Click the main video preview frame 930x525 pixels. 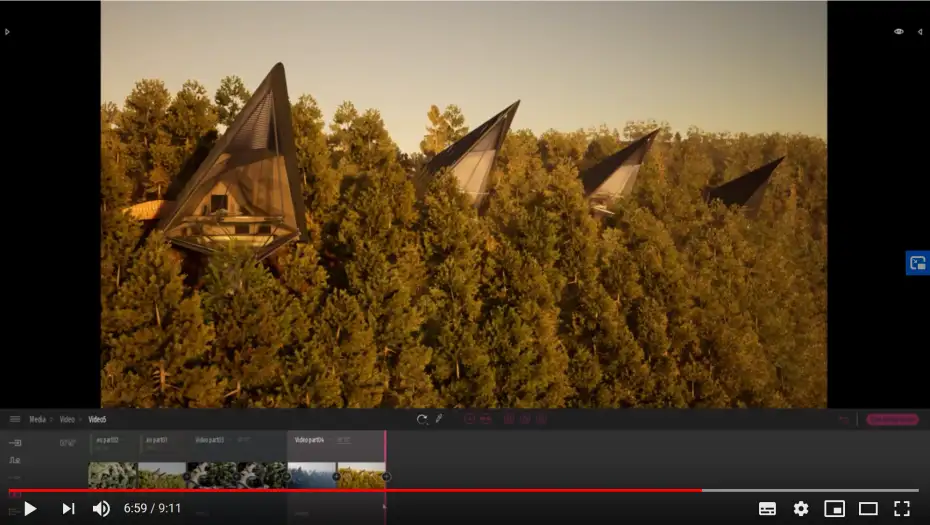(x=464, y=204)
